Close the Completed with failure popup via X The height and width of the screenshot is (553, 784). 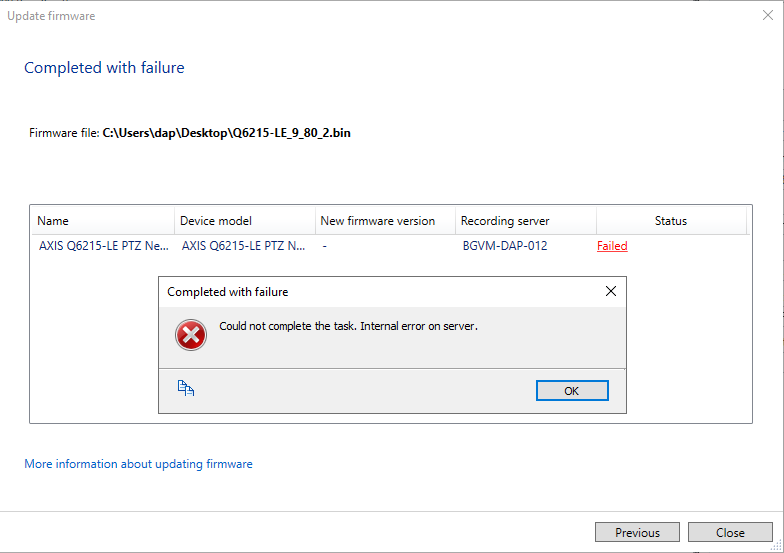[611, 292]
